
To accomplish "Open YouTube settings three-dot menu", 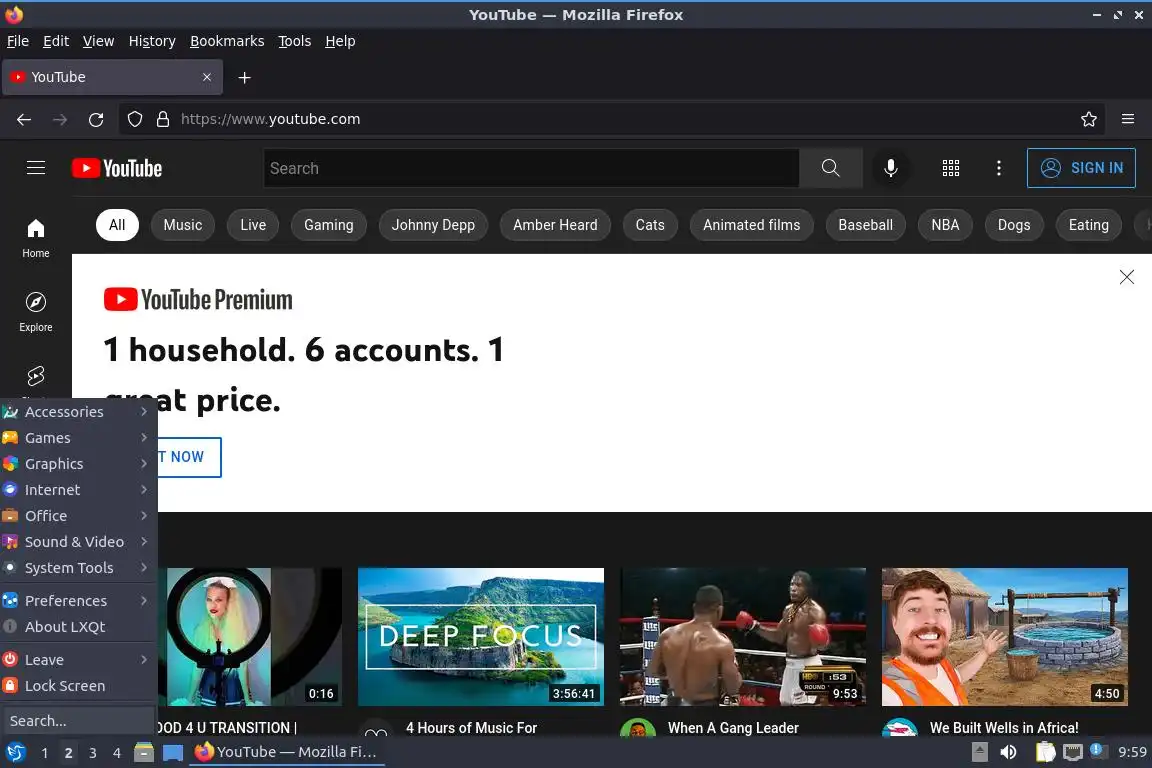I will click(x=998, y=168).
